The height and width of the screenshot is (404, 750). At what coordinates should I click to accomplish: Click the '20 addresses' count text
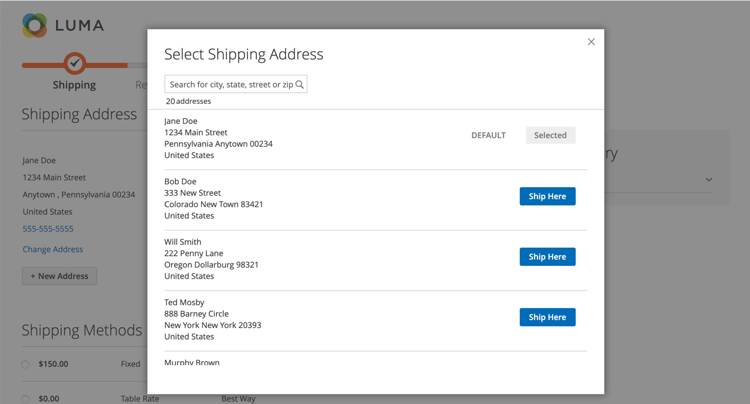(x=188, y=101)
